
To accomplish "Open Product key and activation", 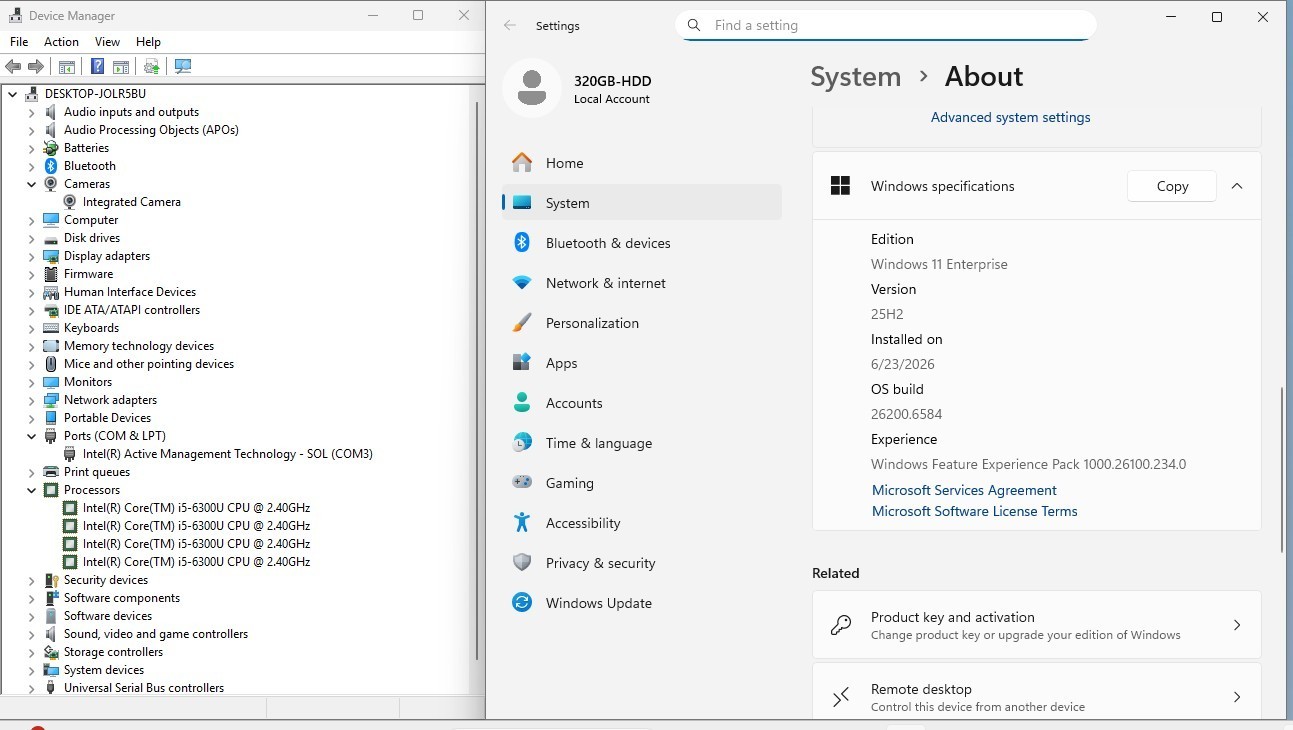I will tap(1036, 625).
